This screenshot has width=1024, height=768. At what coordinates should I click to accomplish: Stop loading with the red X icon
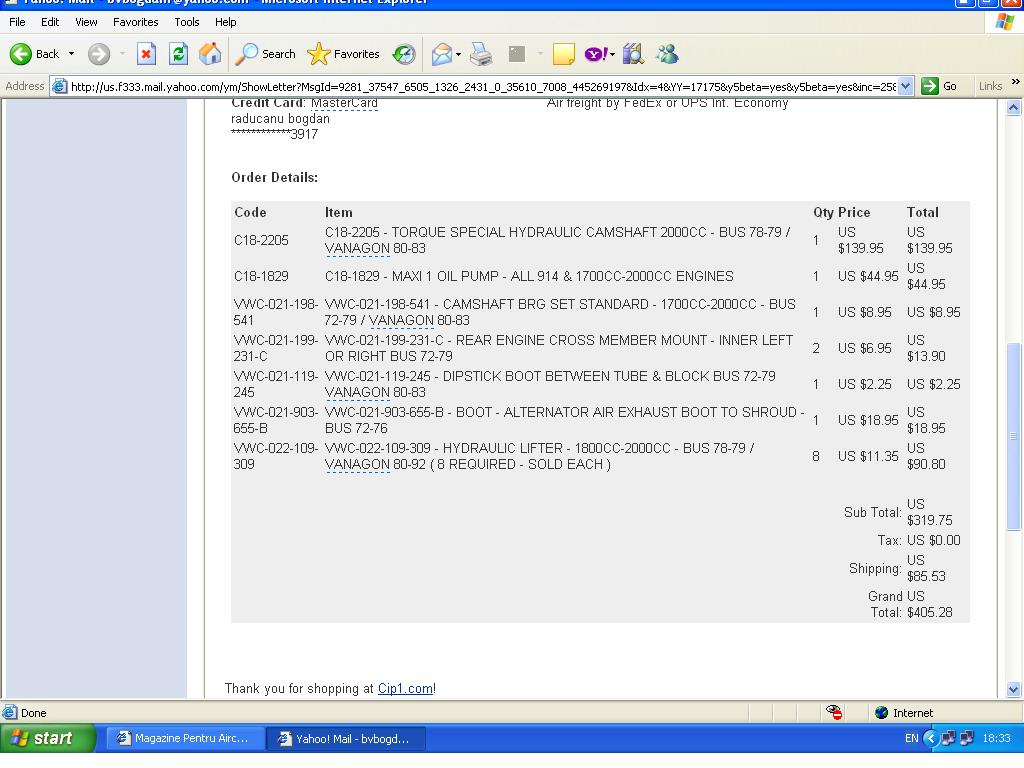tap(146, 54)
